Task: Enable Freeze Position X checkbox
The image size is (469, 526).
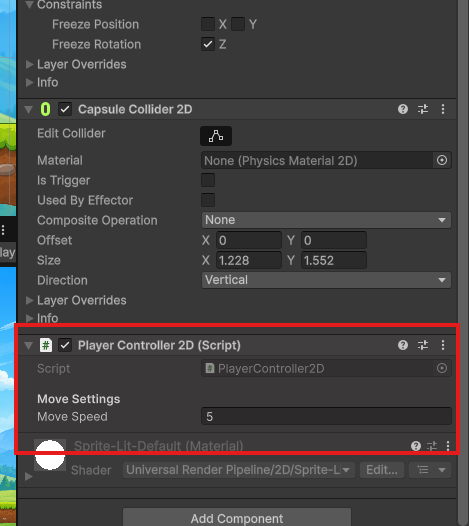Action: [x=208, y=24]
